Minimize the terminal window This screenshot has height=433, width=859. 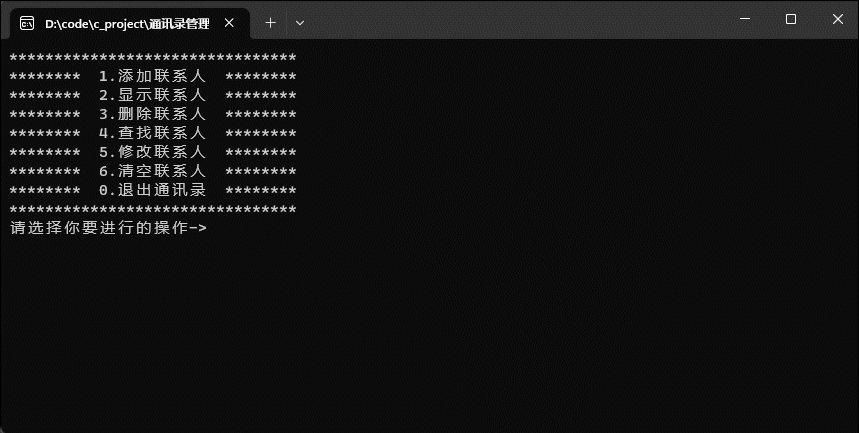pos(745,19)
